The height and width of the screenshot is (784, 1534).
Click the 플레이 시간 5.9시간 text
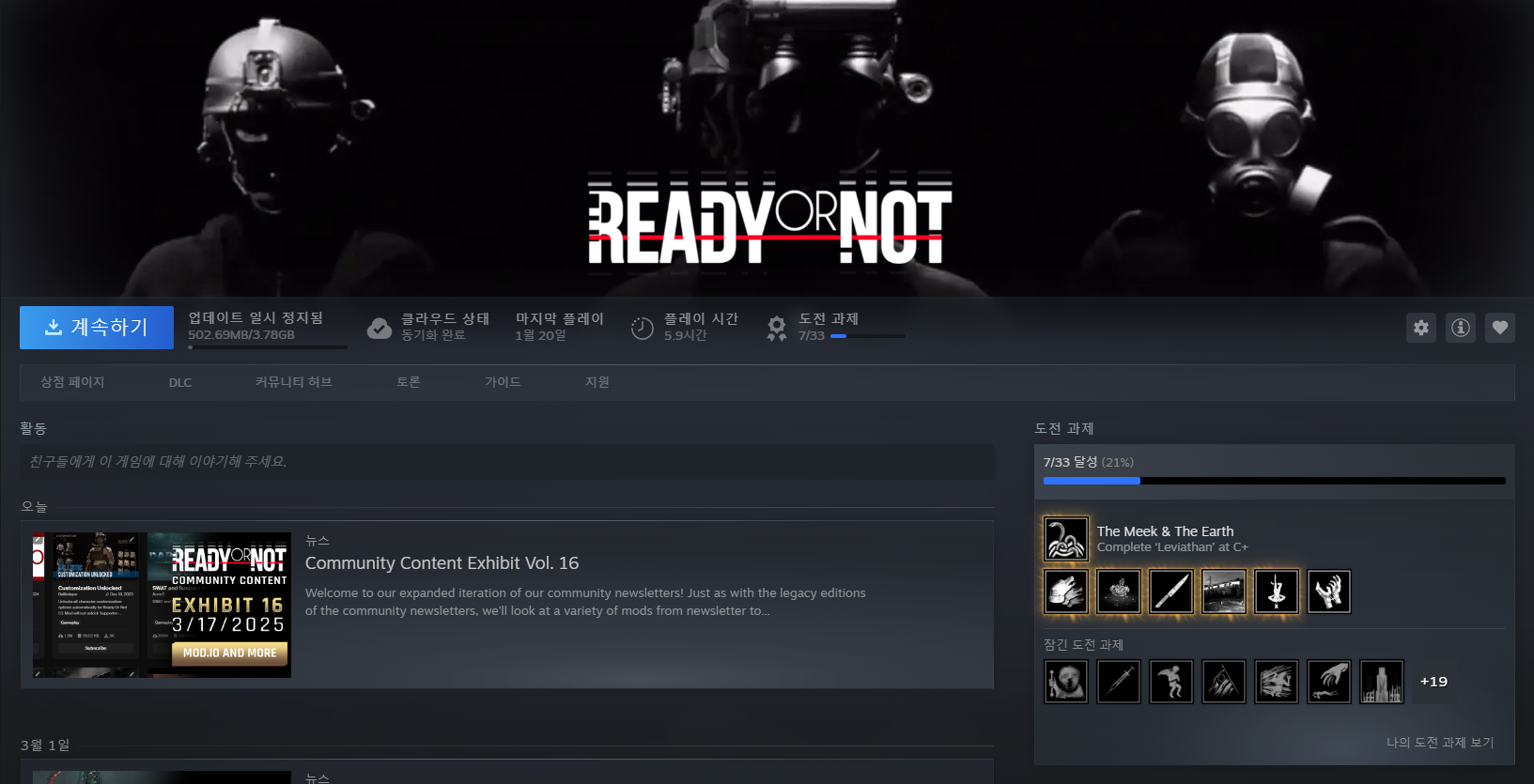point(701,327)
